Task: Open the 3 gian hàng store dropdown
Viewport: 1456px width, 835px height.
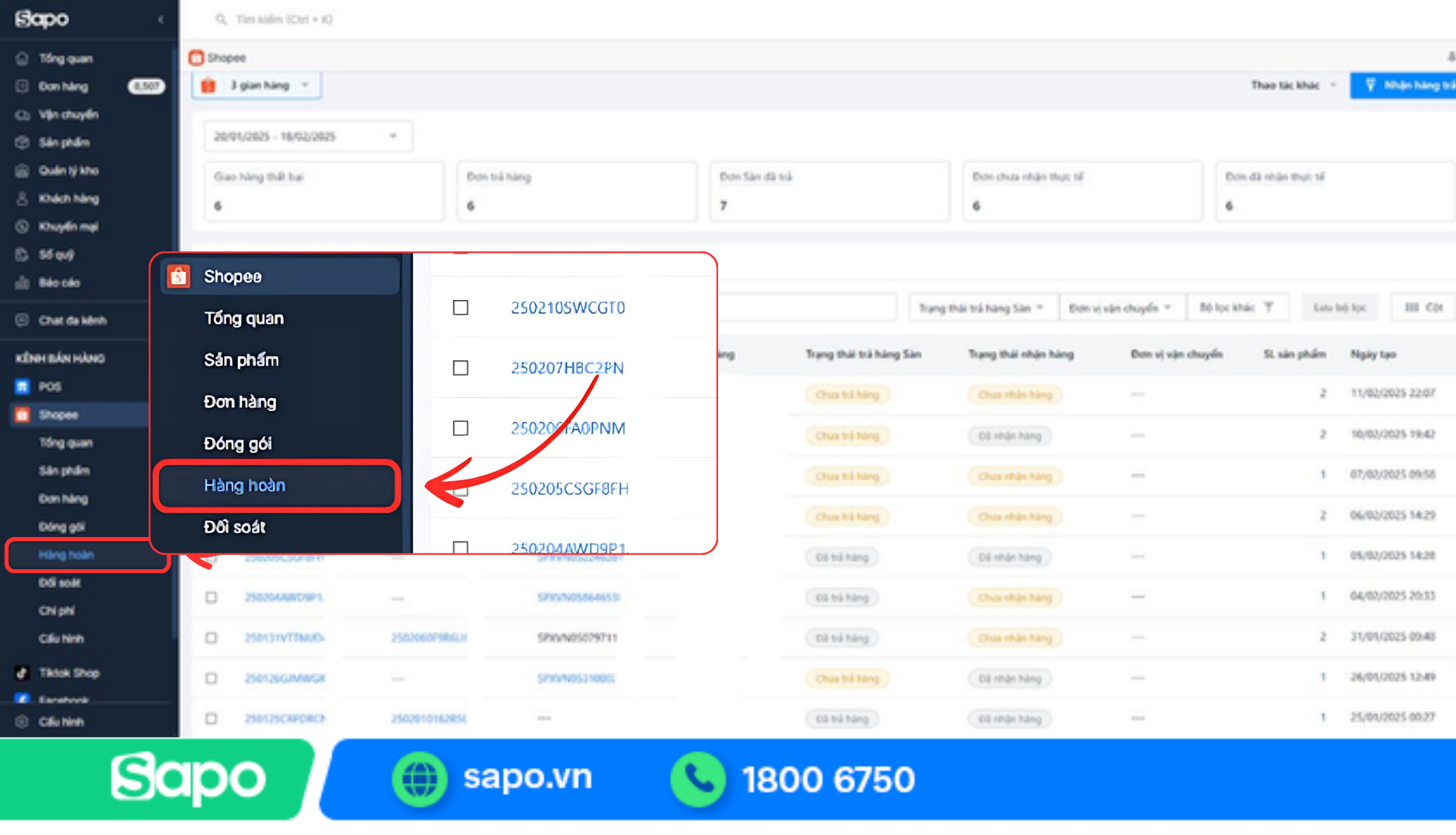Action: (257, 86)
